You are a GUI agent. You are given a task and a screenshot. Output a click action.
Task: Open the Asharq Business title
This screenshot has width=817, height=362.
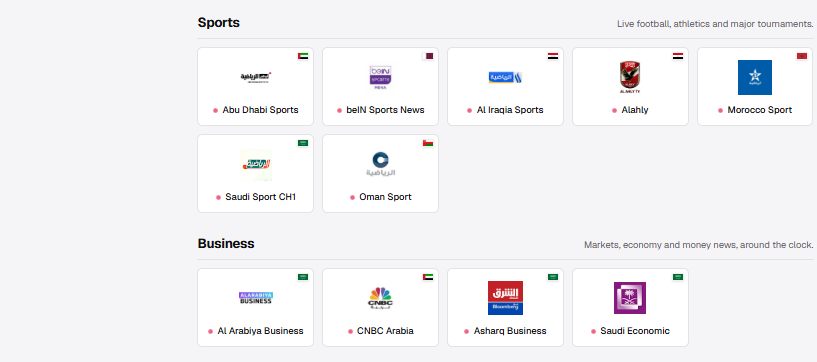click(510, 331)
